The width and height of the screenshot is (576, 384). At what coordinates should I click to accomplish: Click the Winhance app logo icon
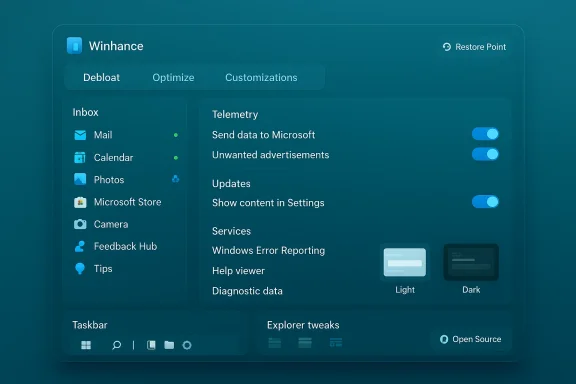click(75, 46)
